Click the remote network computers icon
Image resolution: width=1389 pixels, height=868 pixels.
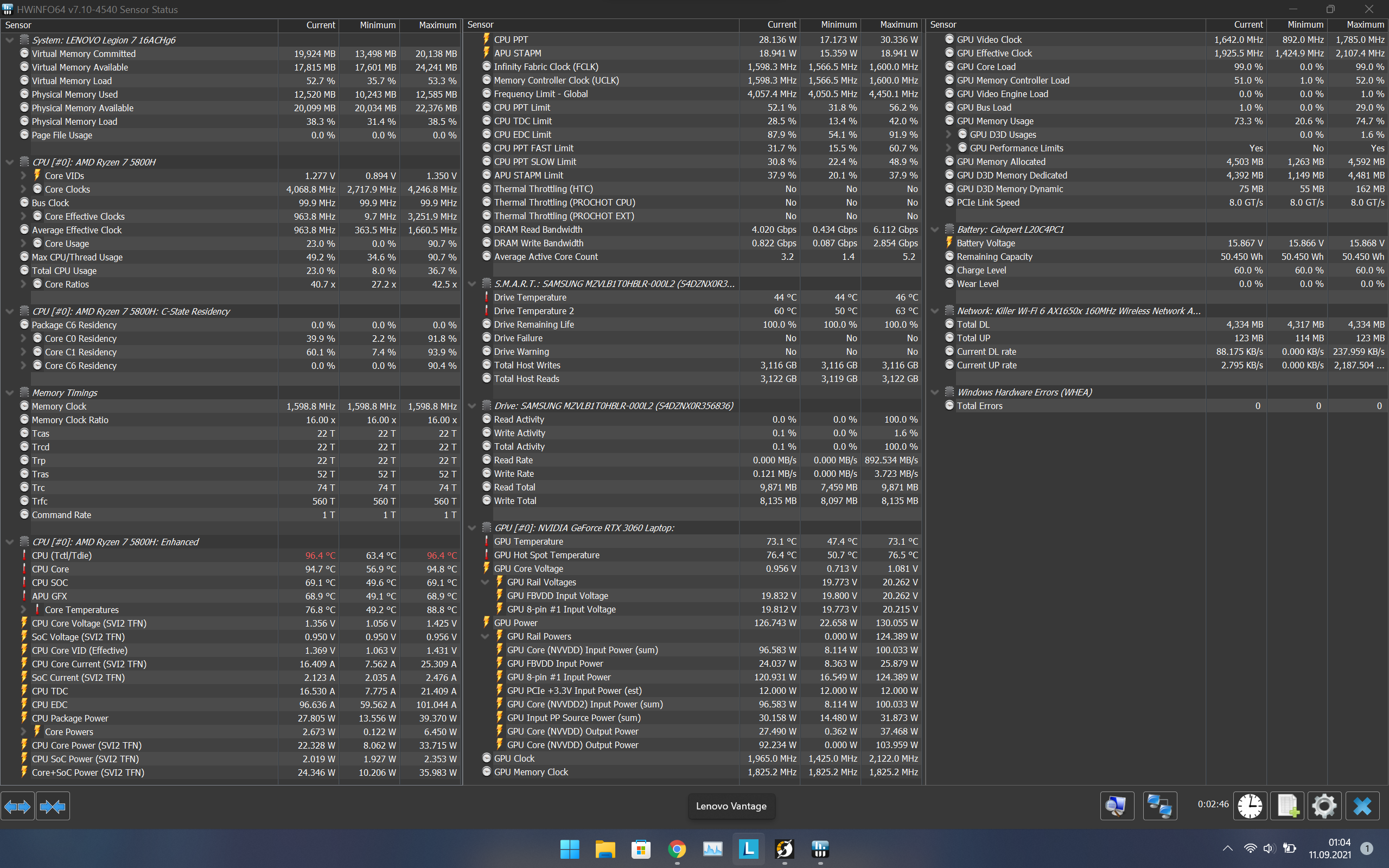click(x=1159, y=806)
